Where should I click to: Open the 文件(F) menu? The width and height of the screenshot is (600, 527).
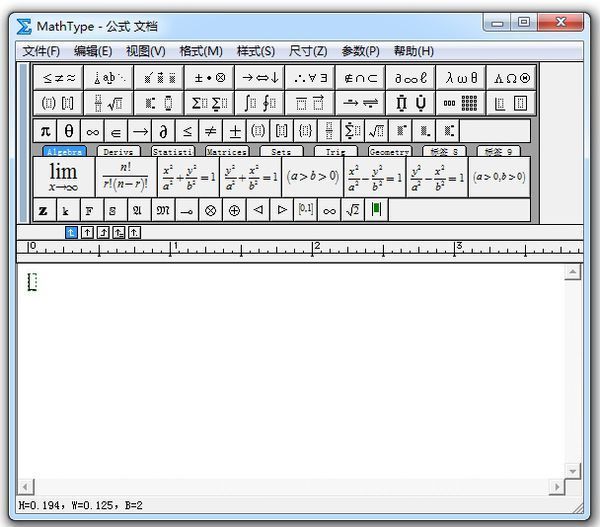[41, 51]
